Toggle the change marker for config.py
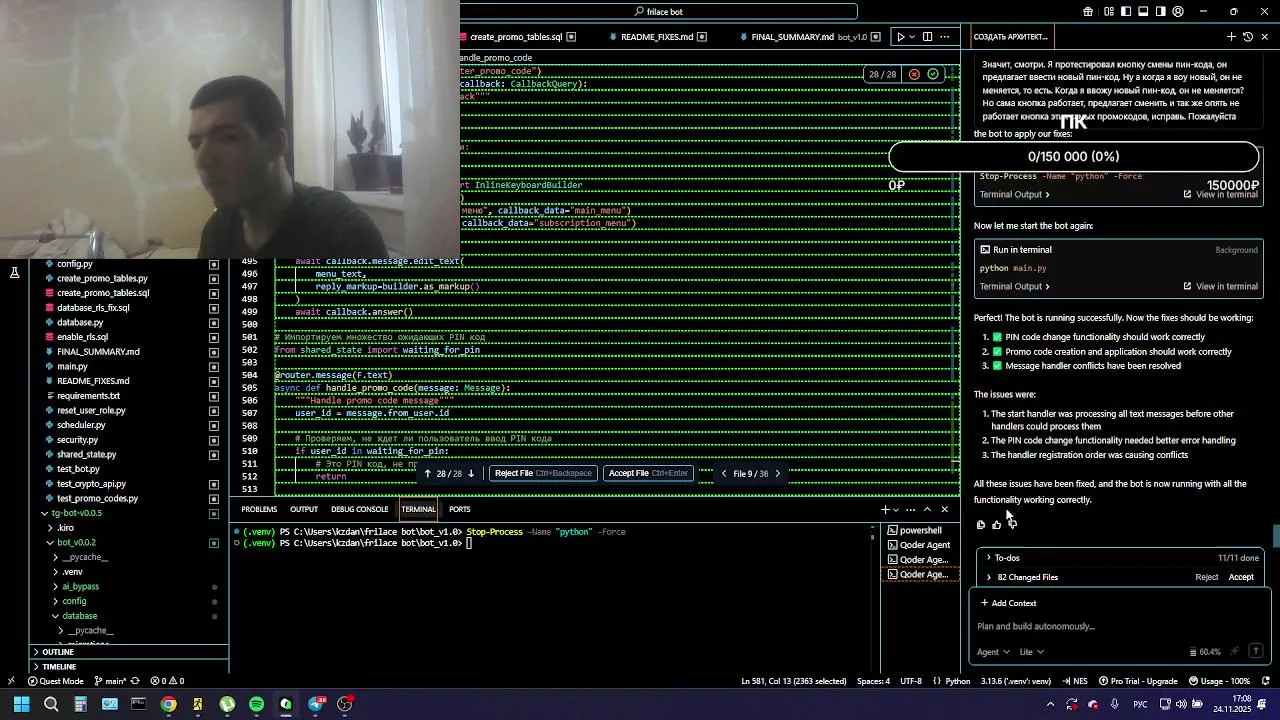Screen dimensions: 1280x720 click(214, 264)
